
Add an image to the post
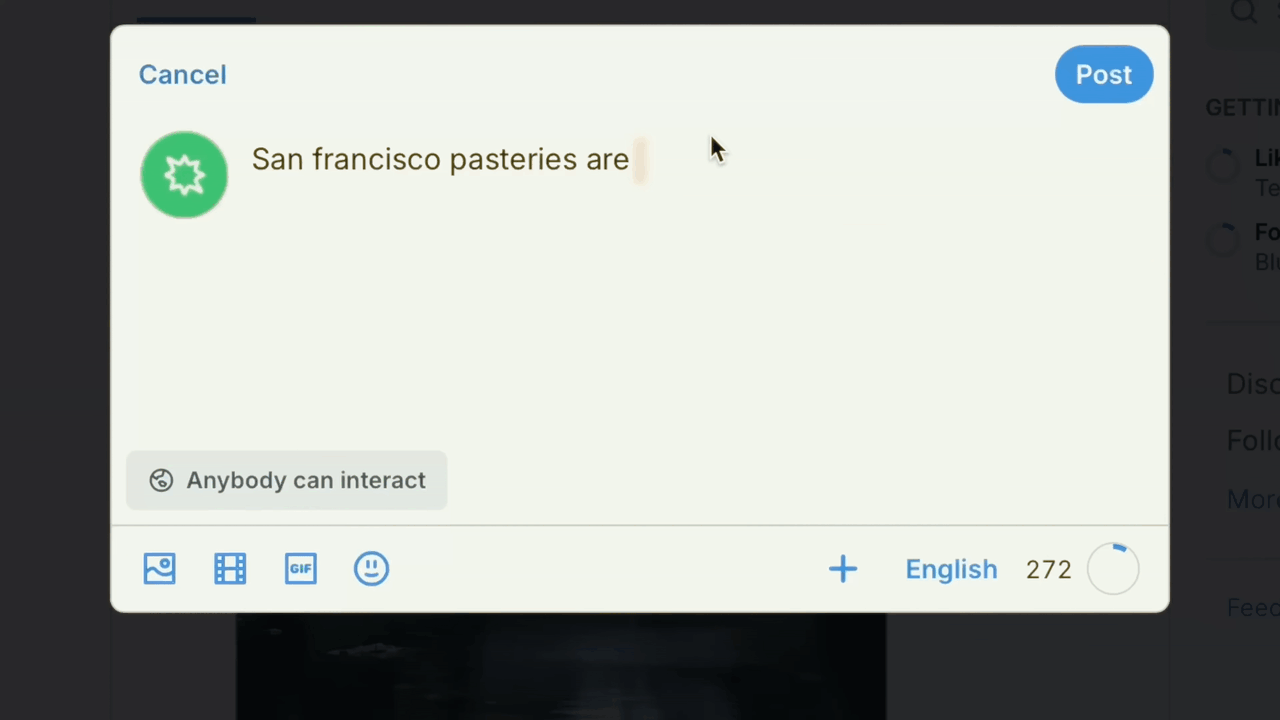pos(159,569)
